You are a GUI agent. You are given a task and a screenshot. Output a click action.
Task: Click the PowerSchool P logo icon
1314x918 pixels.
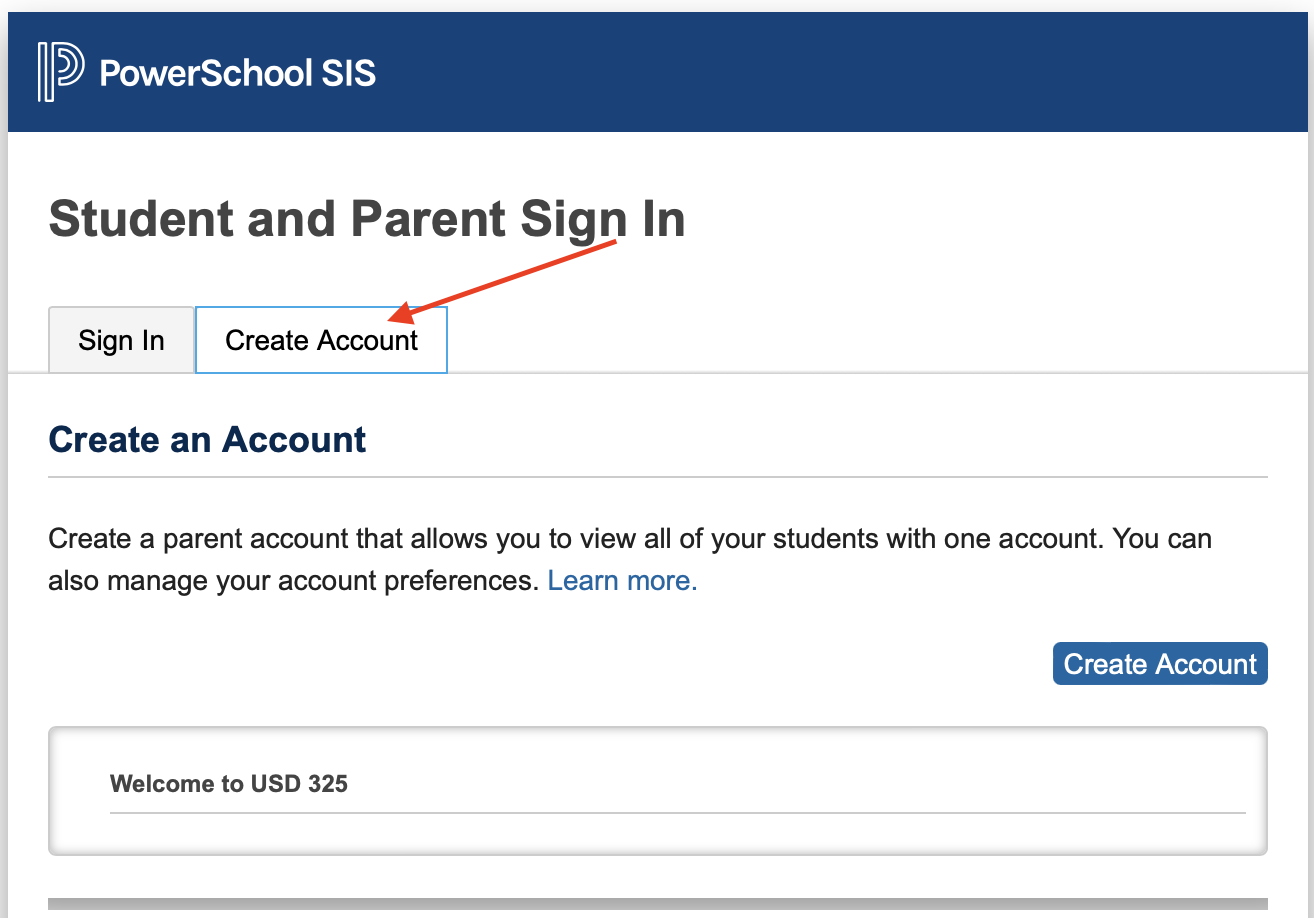point(61,72)
